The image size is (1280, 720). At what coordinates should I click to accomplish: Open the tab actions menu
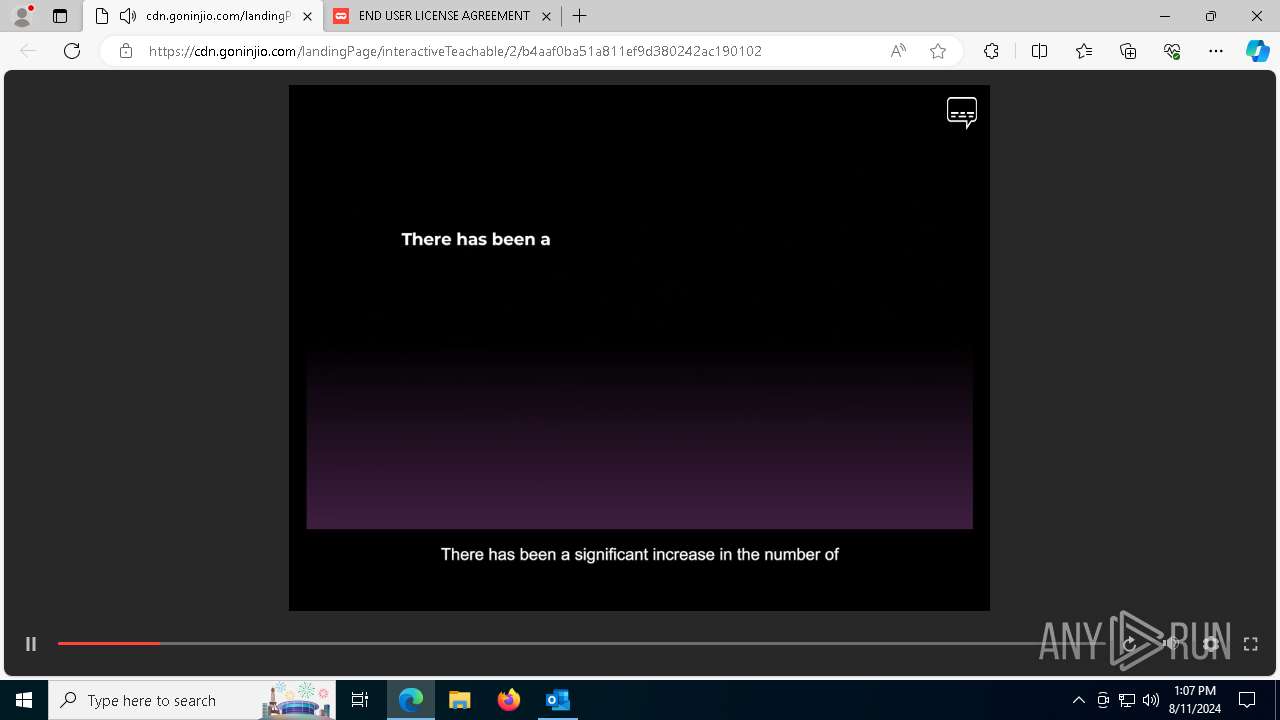60,16
